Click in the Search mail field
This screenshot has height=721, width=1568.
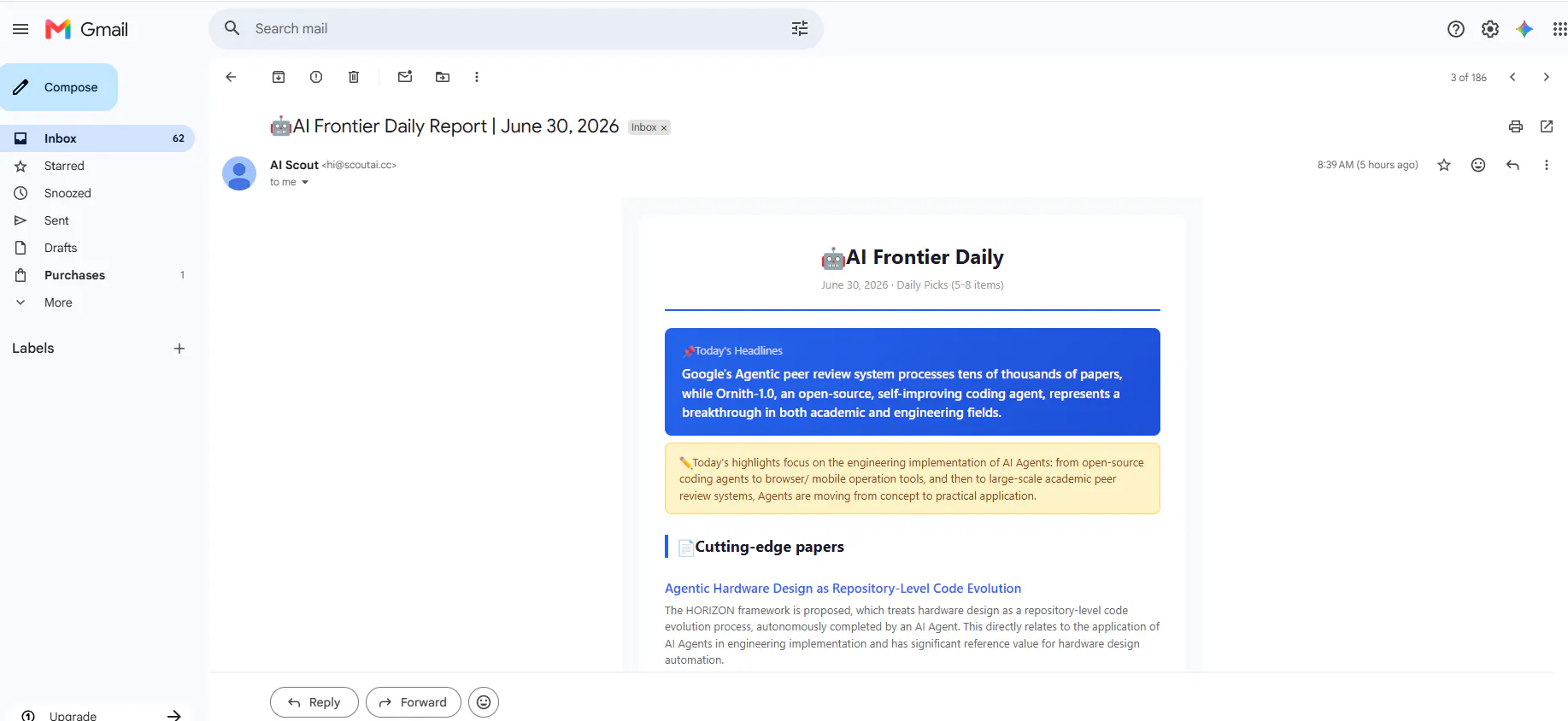516,29
